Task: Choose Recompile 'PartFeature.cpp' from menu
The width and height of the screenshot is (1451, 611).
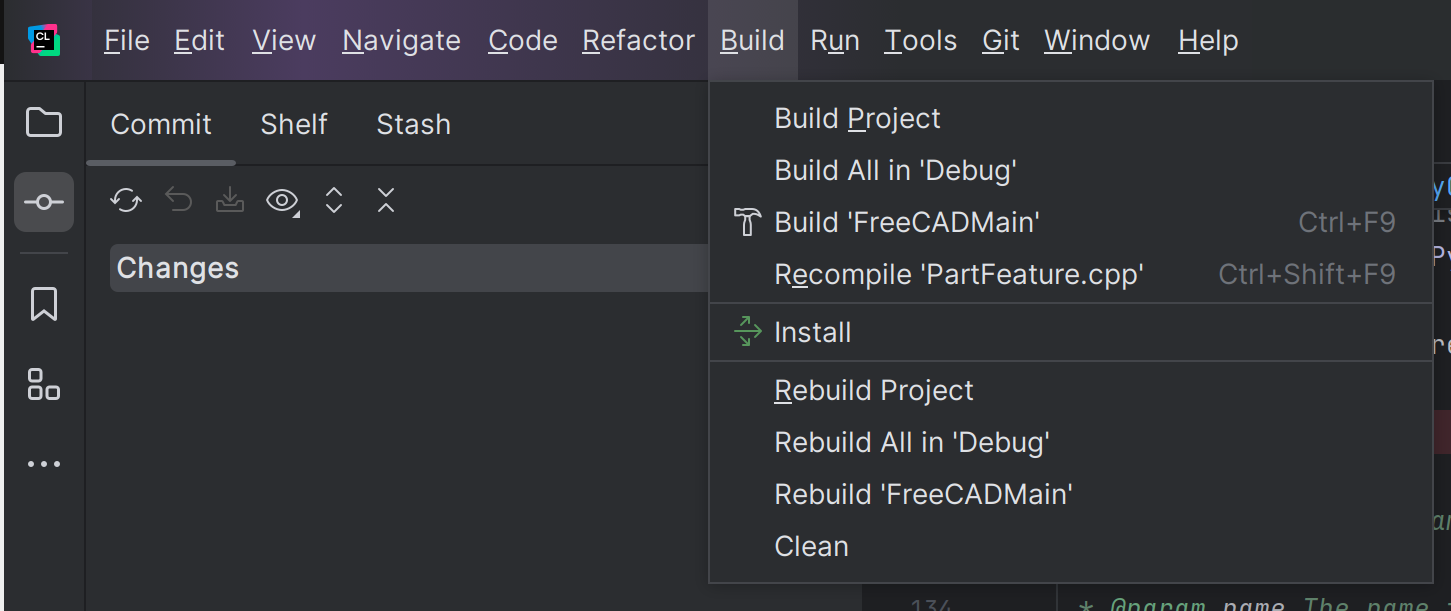Action: (x=959, y=274)
